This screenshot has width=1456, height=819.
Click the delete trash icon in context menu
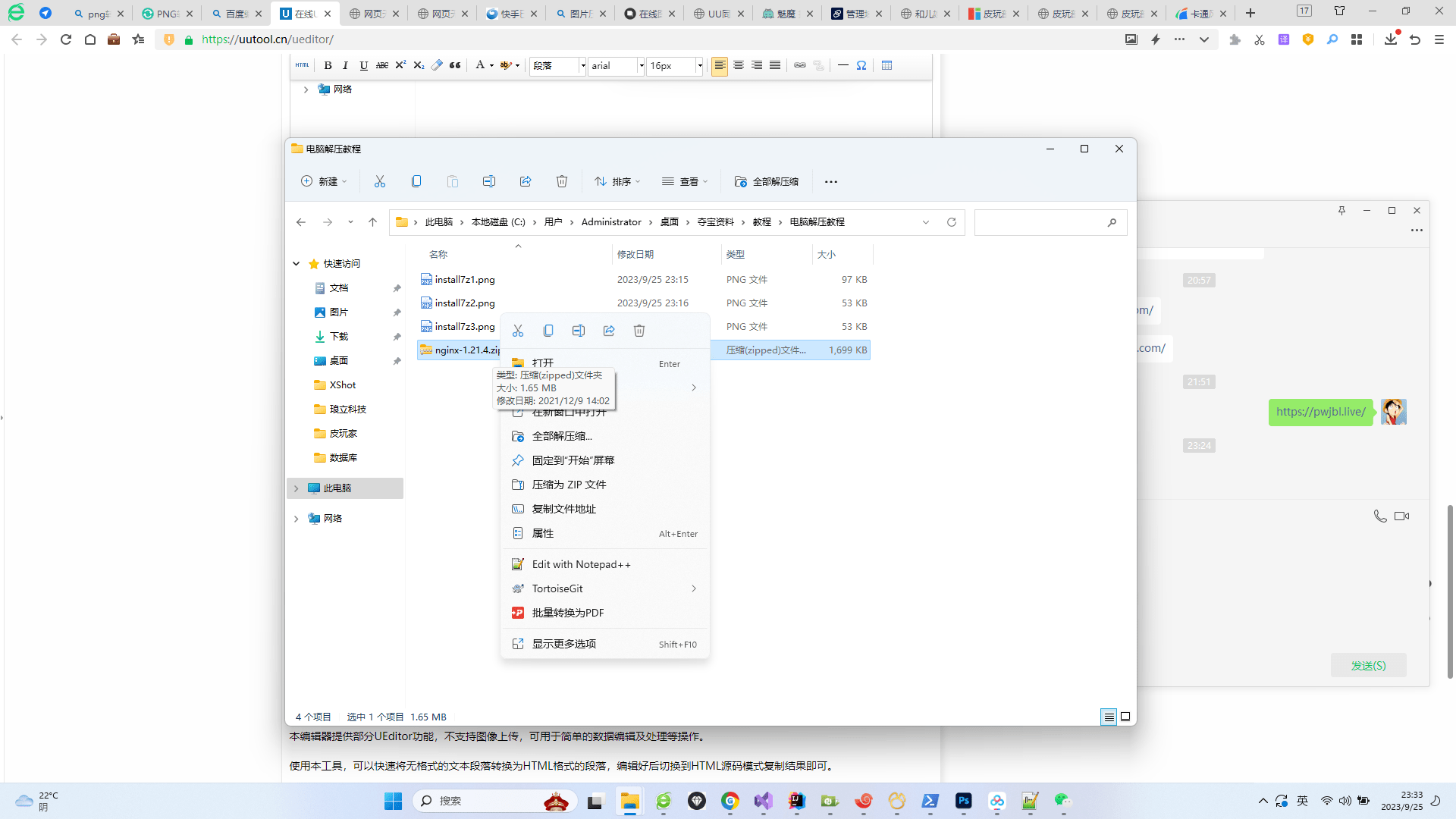tap(639, 331)
